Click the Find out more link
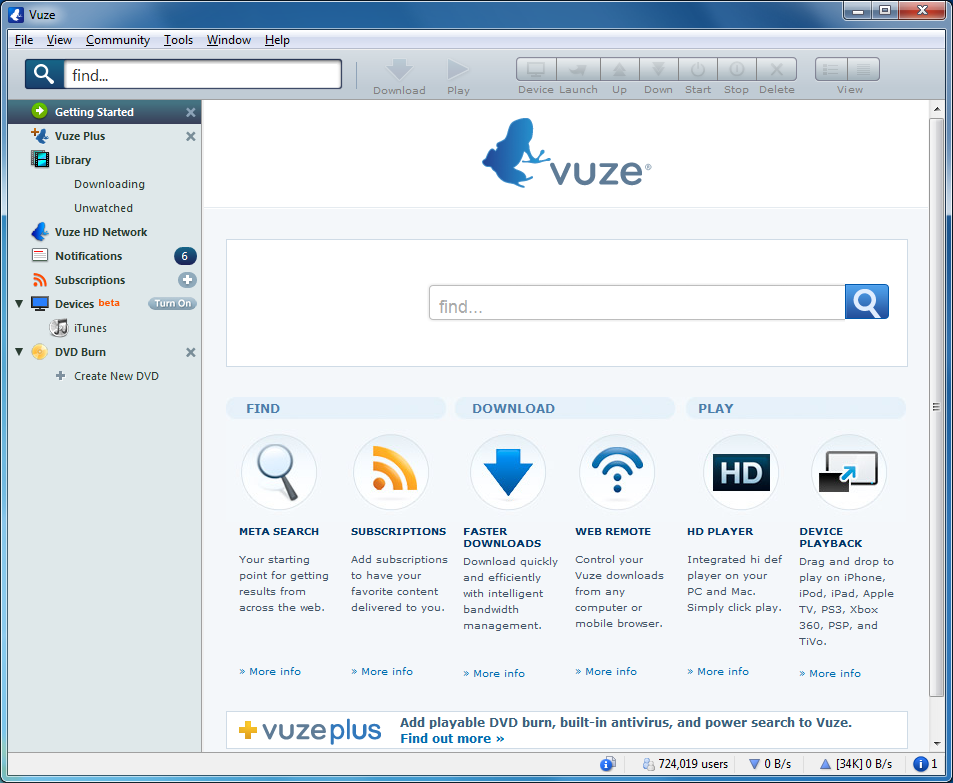The image size is (953, 783). (x=452, y=739)
